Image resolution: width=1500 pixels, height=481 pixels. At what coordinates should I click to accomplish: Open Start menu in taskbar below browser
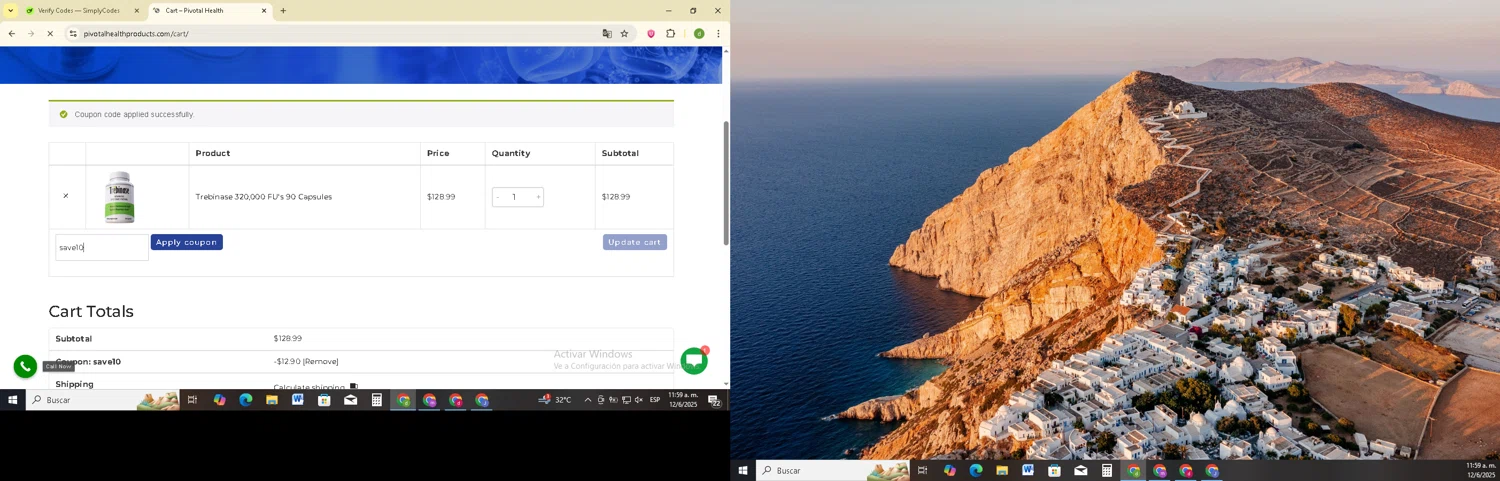[13, 400]
